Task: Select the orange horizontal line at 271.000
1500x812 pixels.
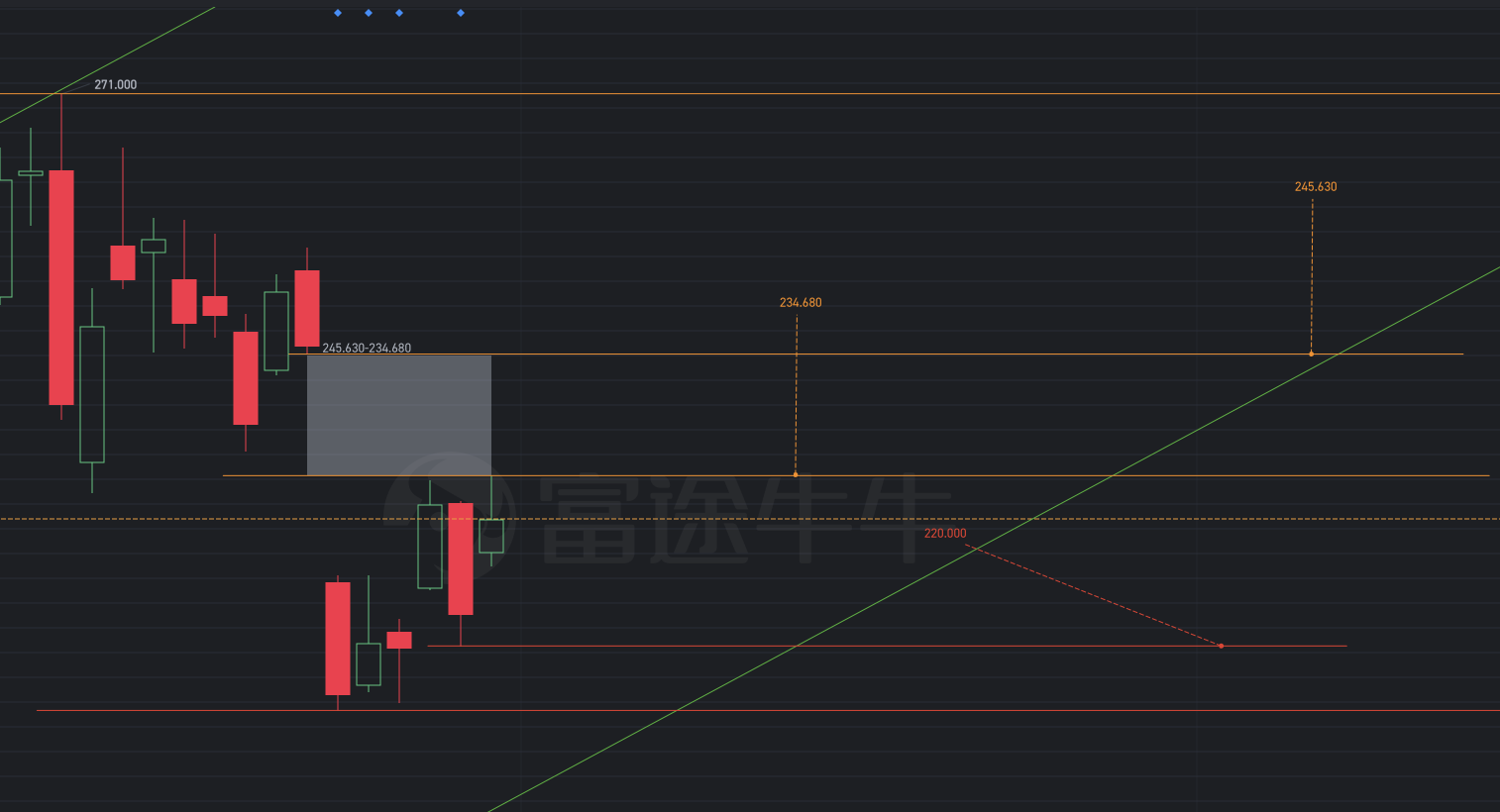Action: point(750,94)
